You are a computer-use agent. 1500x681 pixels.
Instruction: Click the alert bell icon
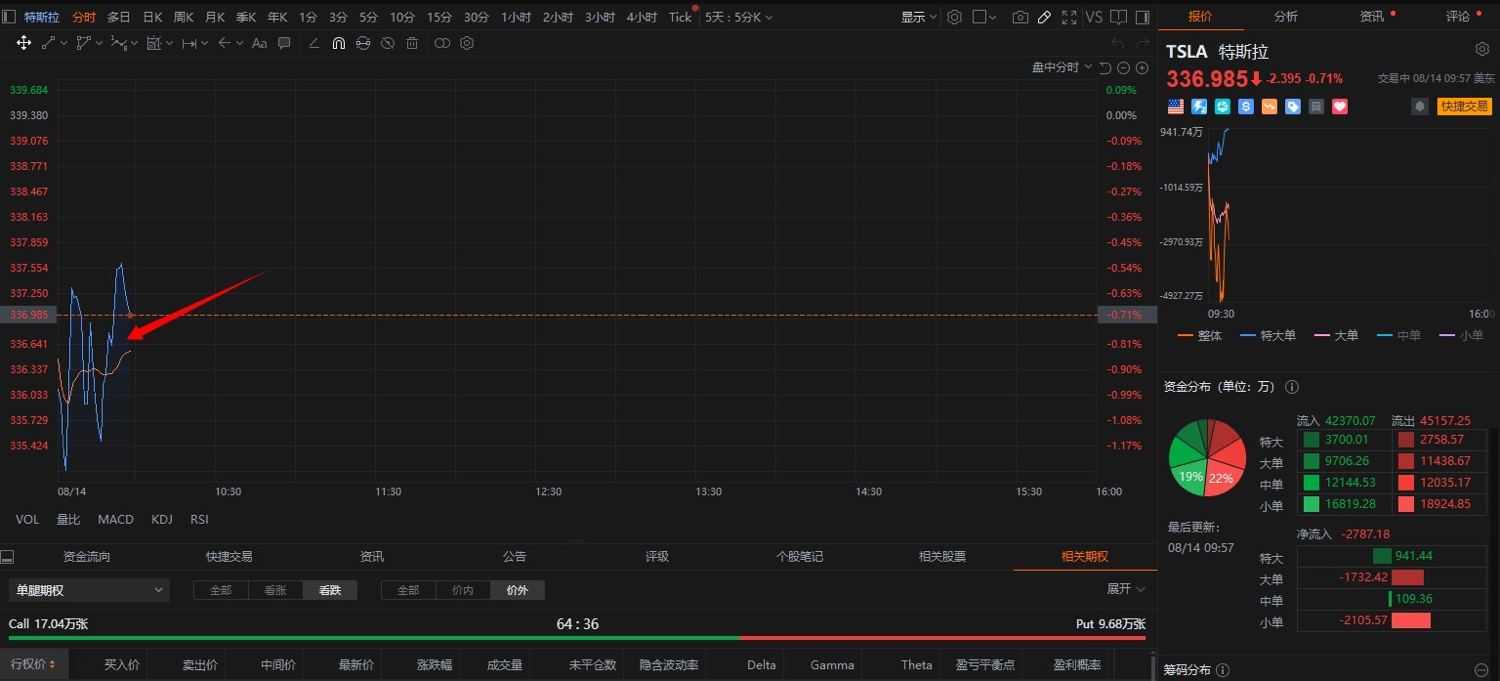(x=1419, y=106)
